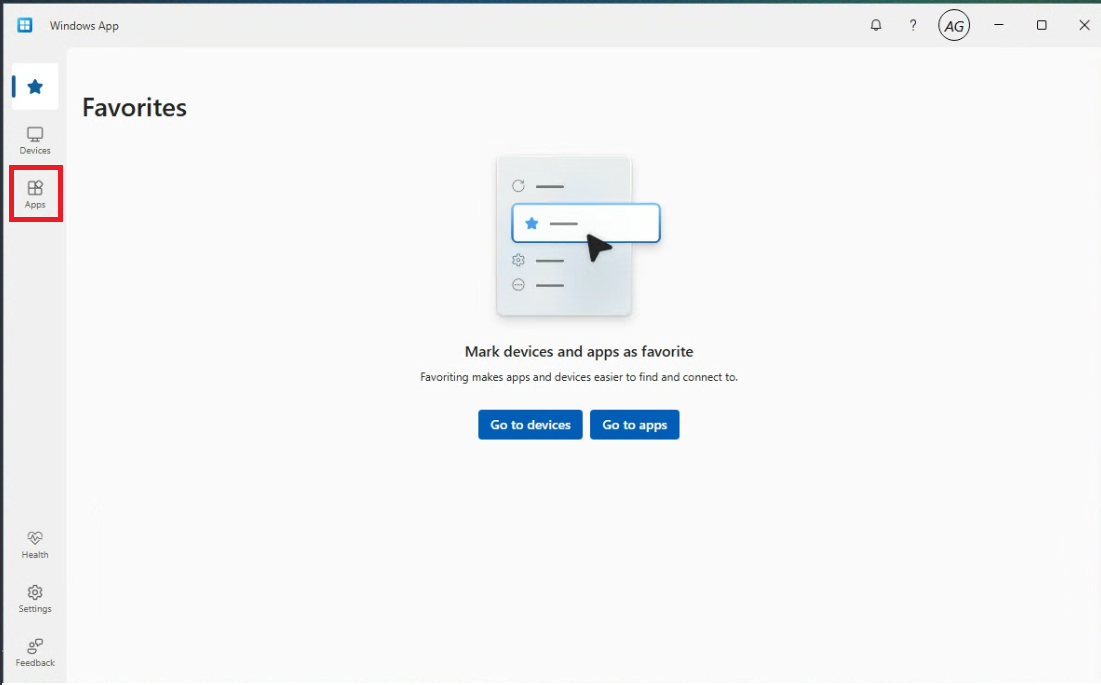Screen dimensions: 1101x685
Task: Close the Windows App window
Action: tap(1083, 25)
